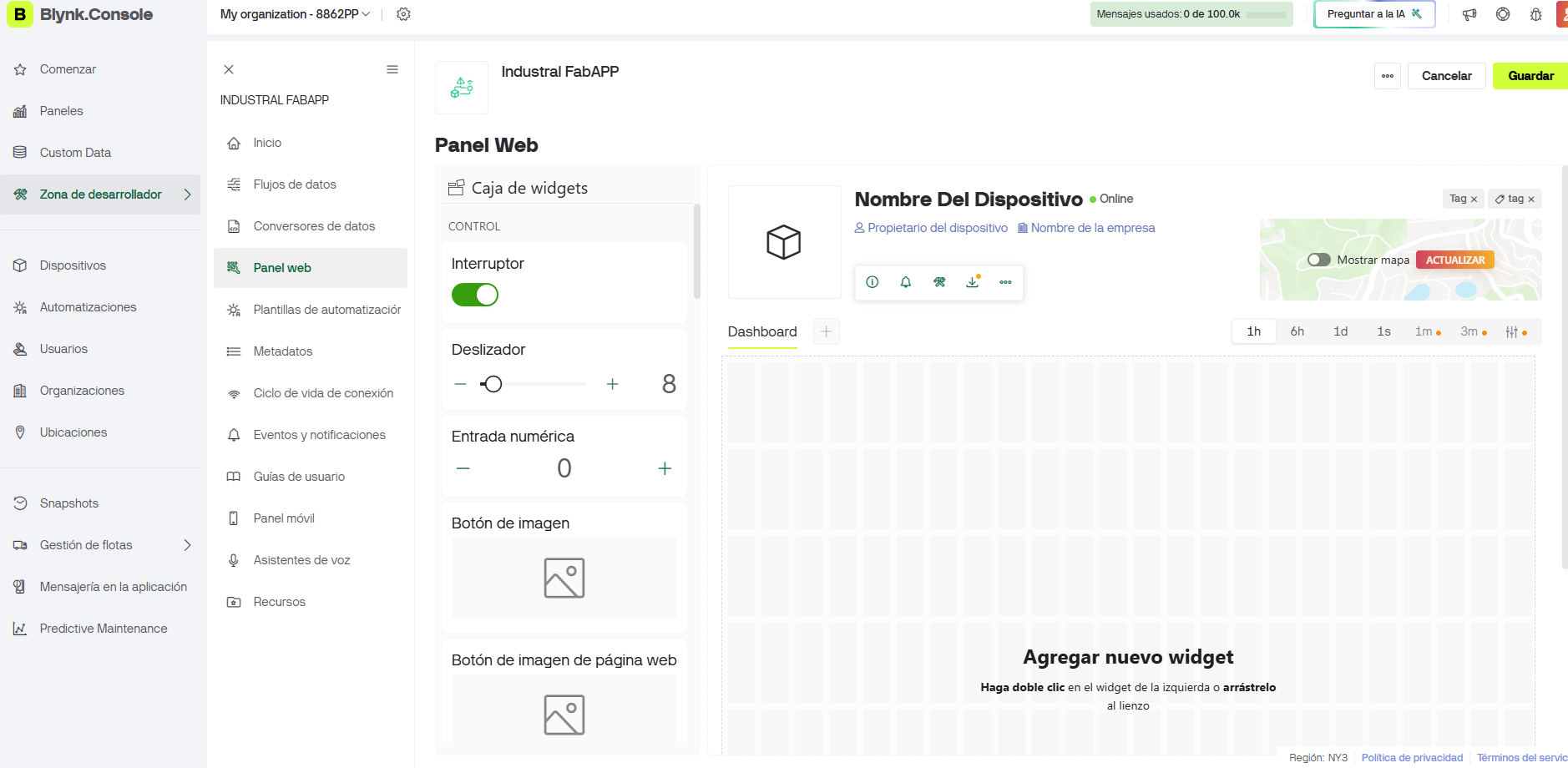Screen dimensions: 1568x768
Task: Click the device cube image placeholder
Action: coord(784,242)
